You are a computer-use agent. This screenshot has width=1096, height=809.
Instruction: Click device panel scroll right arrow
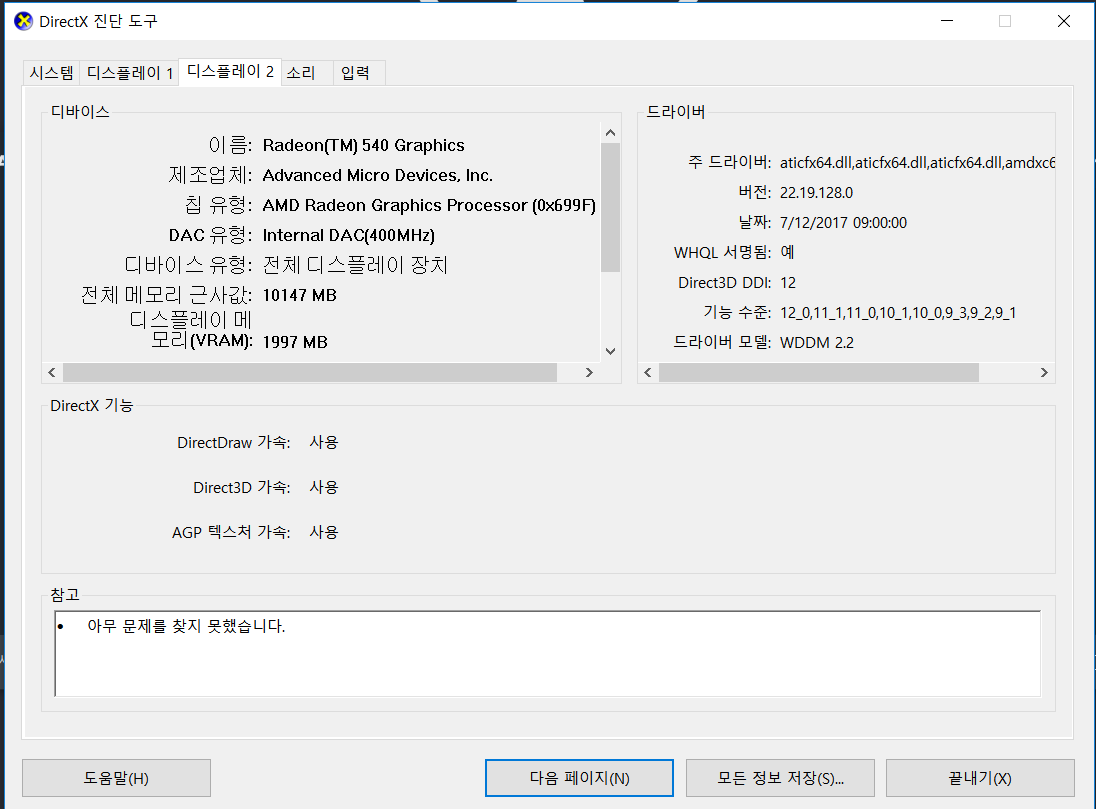click(589, 373)
